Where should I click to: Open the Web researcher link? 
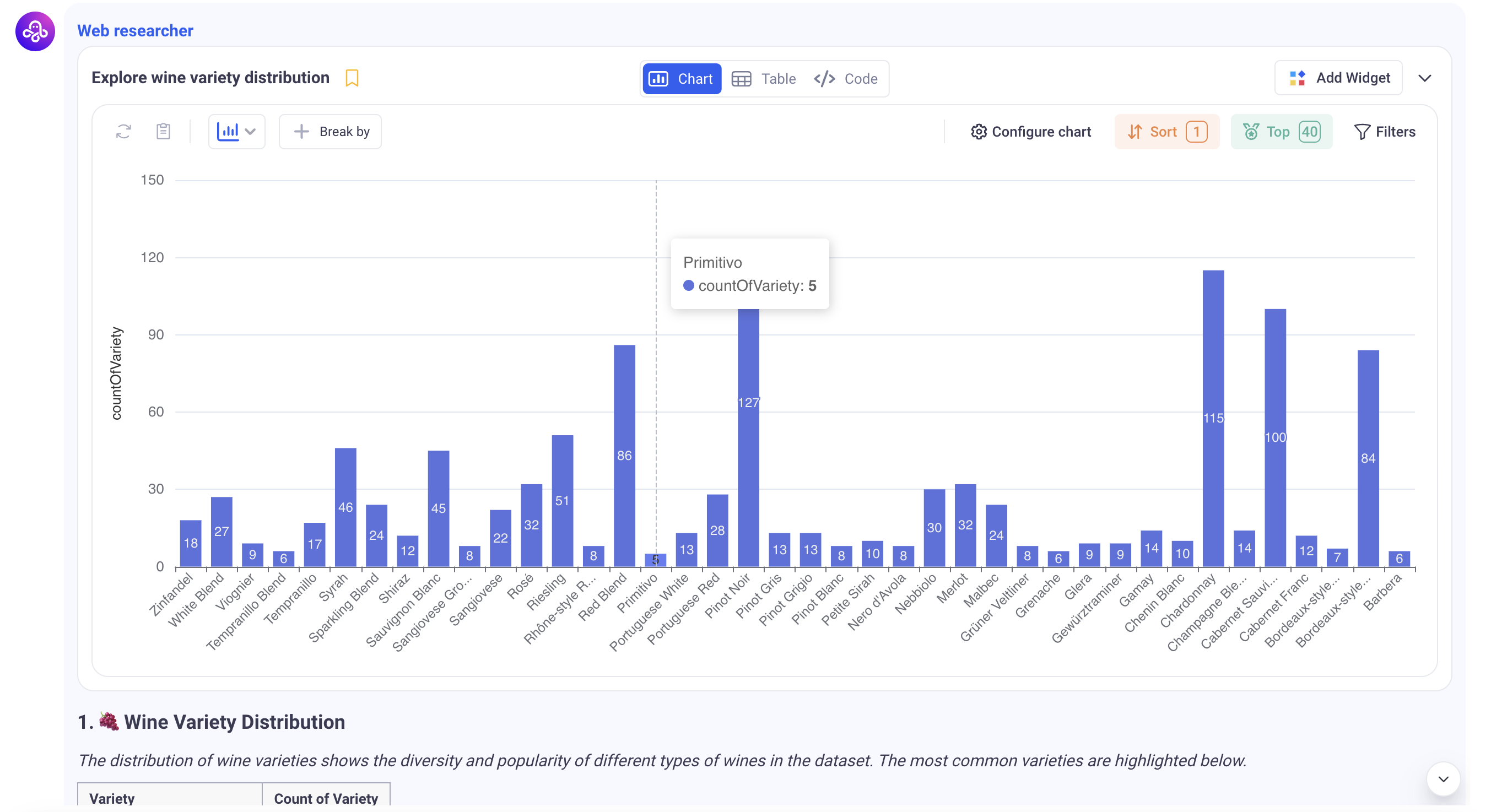[136, 31]
